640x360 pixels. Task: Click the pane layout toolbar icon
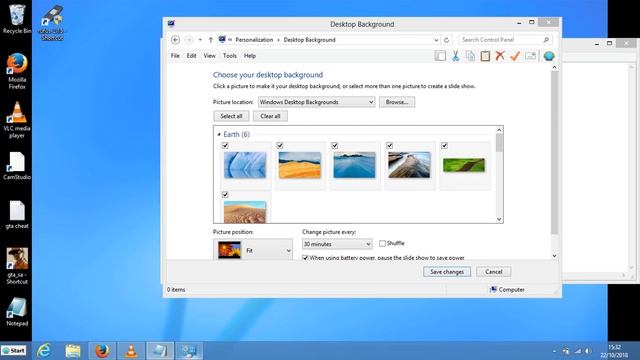tap(440, 56)
